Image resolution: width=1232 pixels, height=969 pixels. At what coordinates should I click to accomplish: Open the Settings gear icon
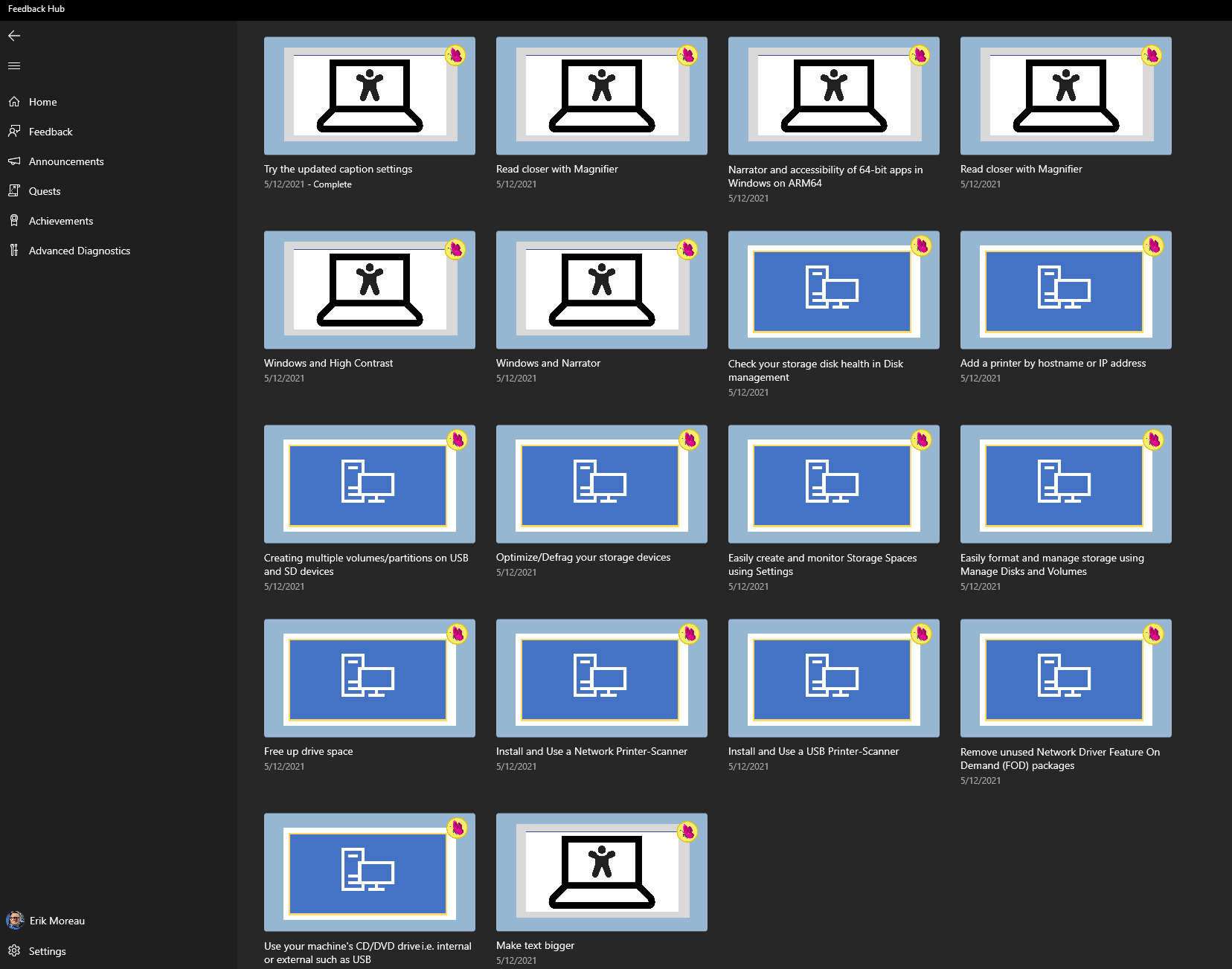(x=14, y=951)
